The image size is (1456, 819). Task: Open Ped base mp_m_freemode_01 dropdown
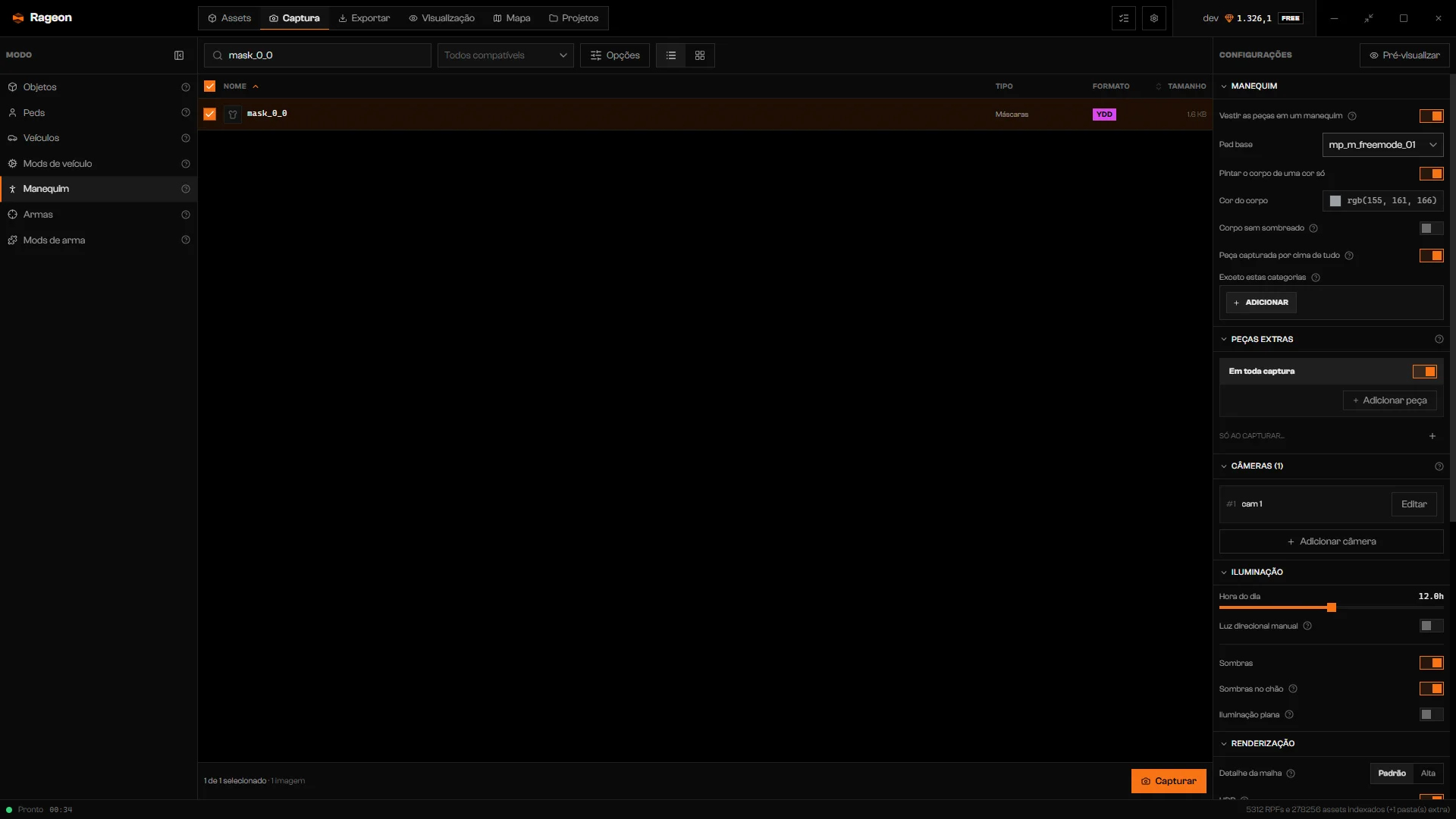tap(1382, 145)
